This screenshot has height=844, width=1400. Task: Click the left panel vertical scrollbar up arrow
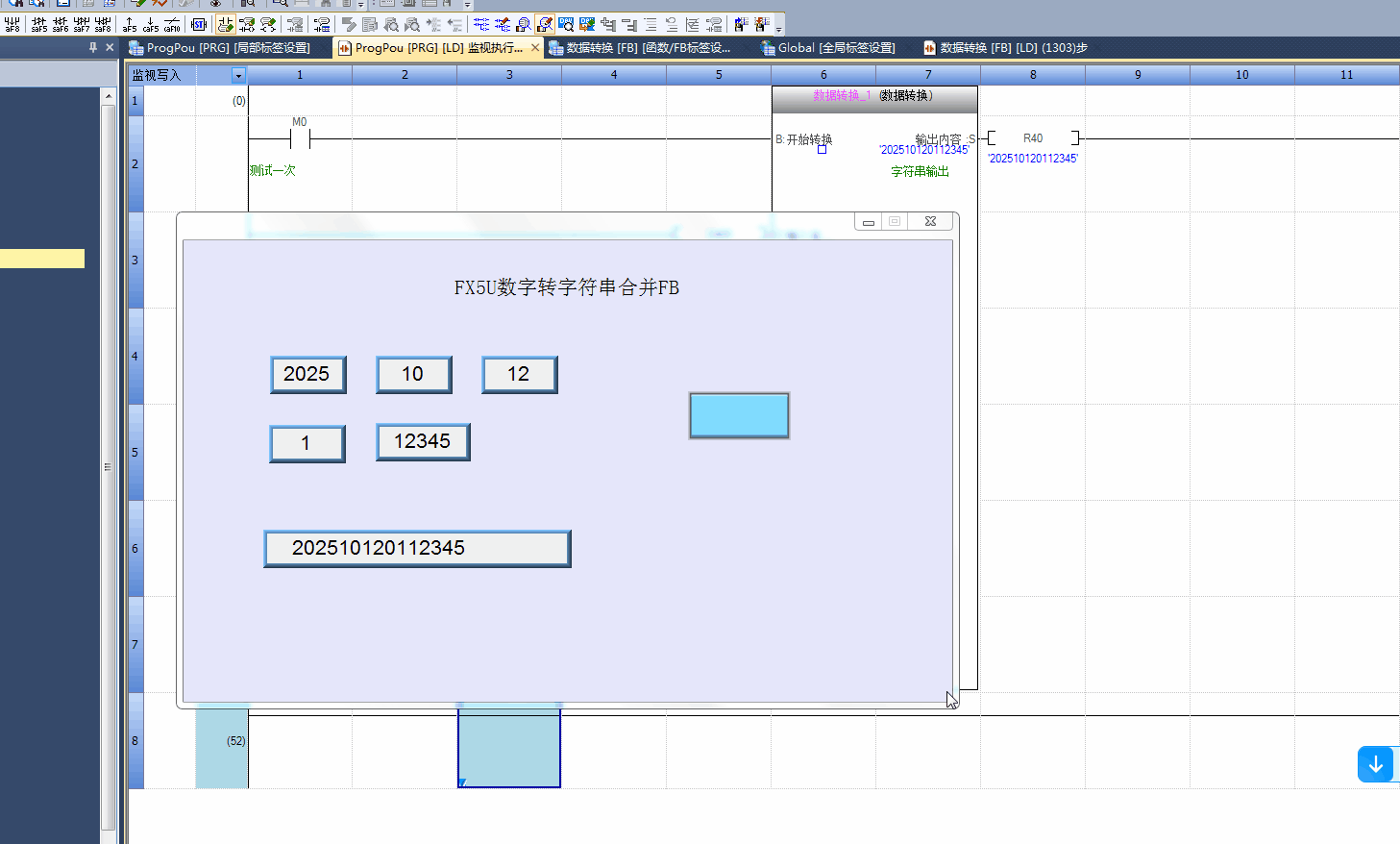pos(109,96)
